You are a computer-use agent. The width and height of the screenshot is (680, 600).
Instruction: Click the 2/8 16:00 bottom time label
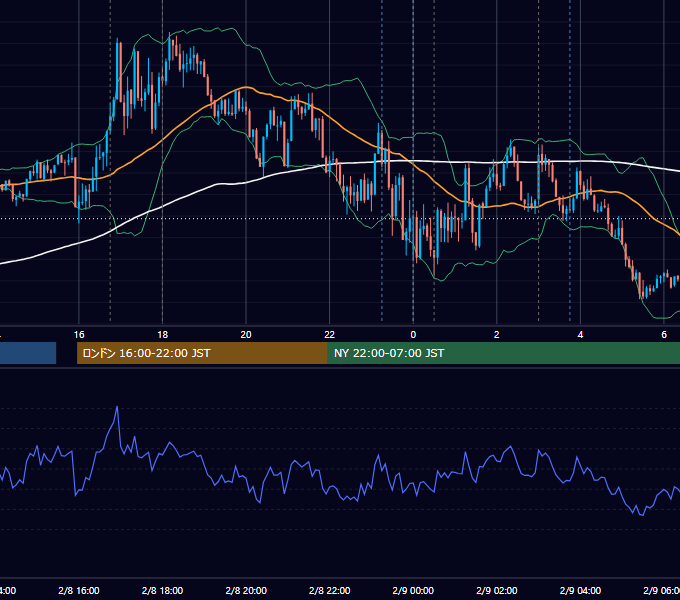coord(79,590)
